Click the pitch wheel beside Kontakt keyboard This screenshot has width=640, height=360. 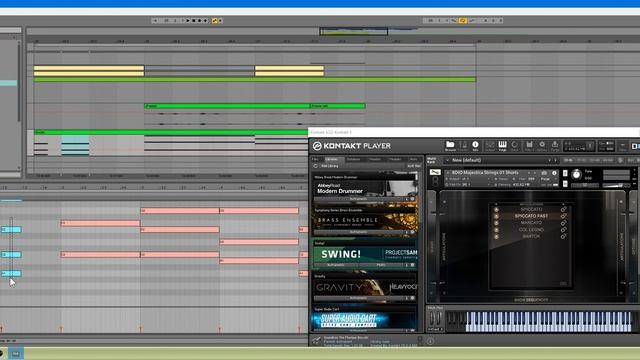pos(432,319)
